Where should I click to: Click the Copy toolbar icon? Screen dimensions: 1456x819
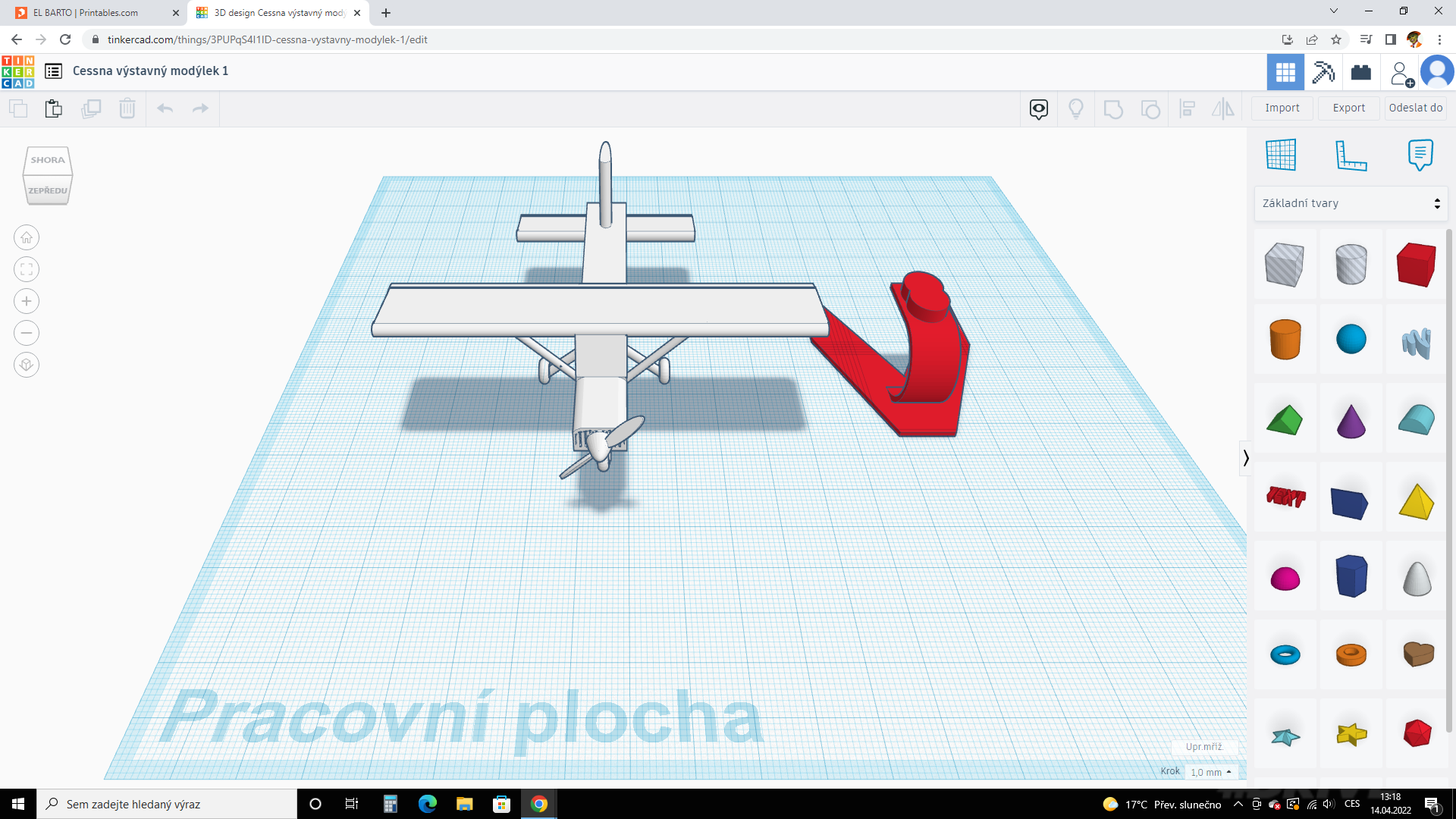pyautogui.click(x=18, y=108)
